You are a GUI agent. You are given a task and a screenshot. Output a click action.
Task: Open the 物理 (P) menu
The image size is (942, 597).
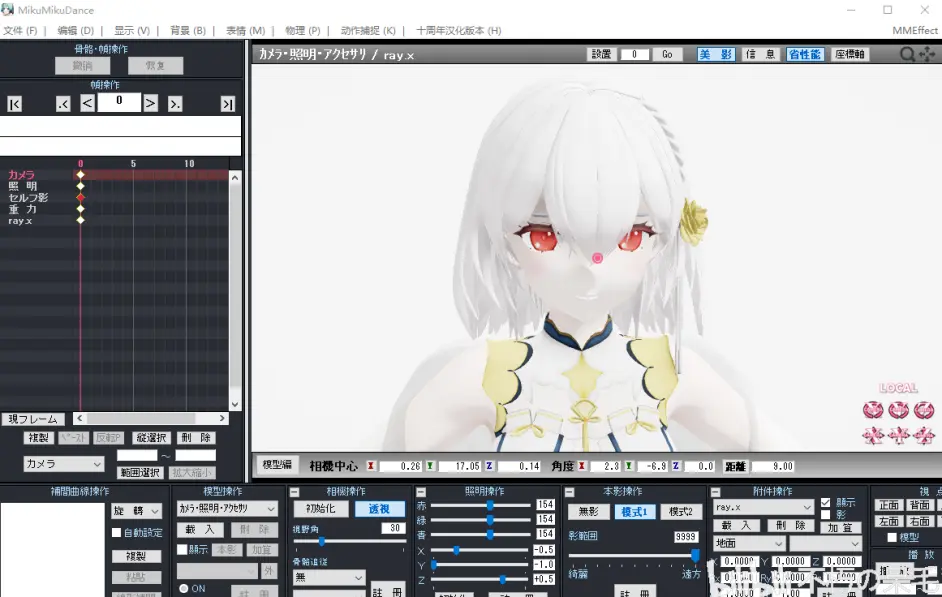click(x=302, y=30)
